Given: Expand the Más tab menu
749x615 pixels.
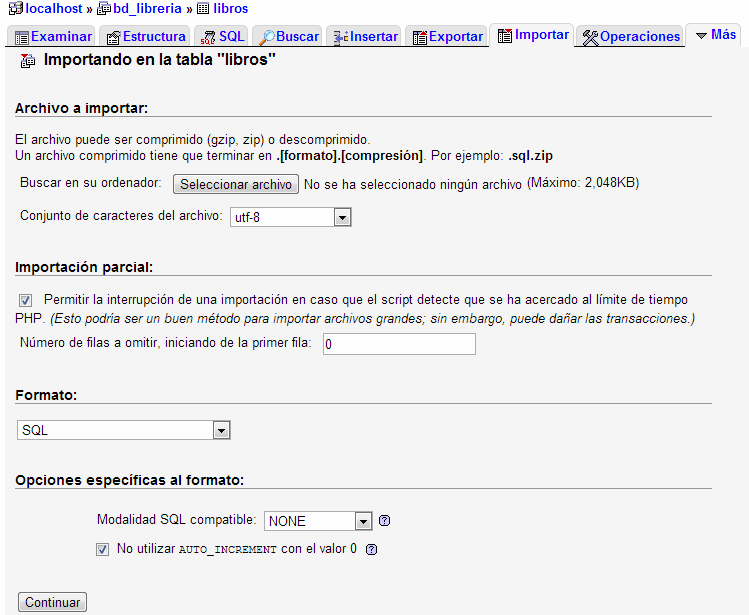Looking at the screenshot, I should pos(715,35).
